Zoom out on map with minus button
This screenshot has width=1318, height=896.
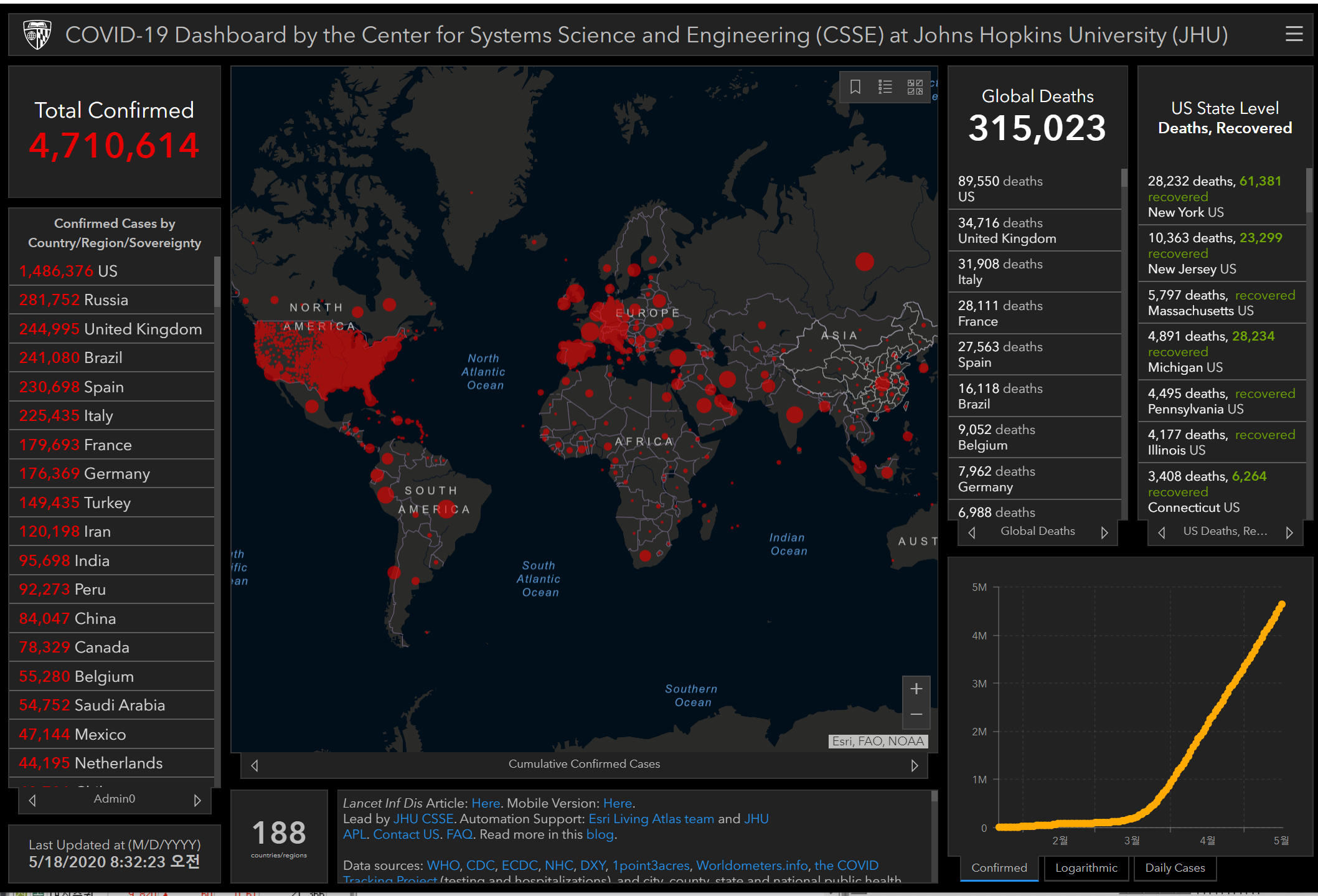pos(916,715)
